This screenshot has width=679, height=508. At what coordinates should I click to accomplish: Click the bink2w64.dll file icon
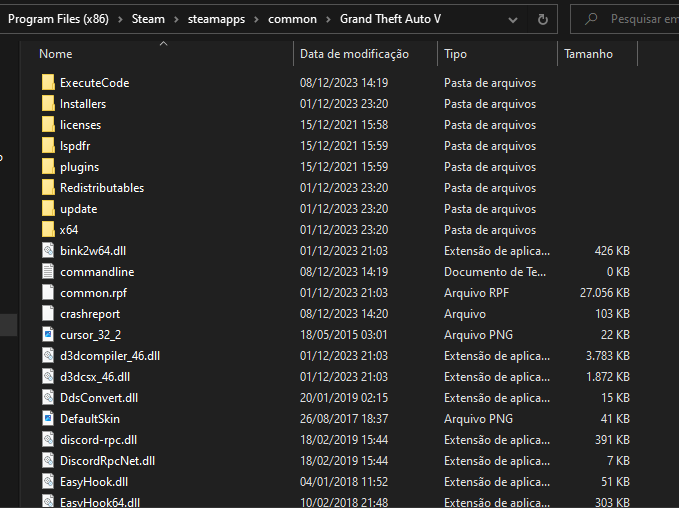click(48, 250)
